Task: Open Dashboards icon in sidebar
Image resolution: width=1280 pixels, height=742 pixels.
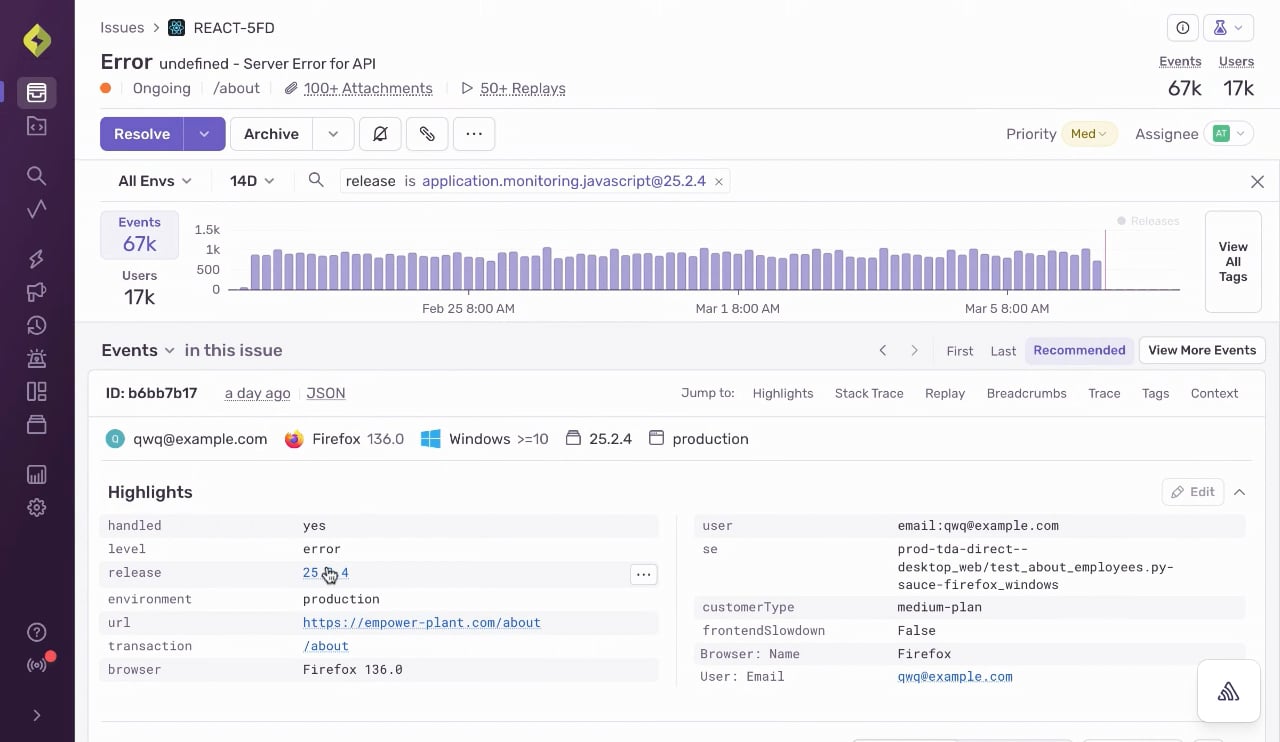Action: 37,391
